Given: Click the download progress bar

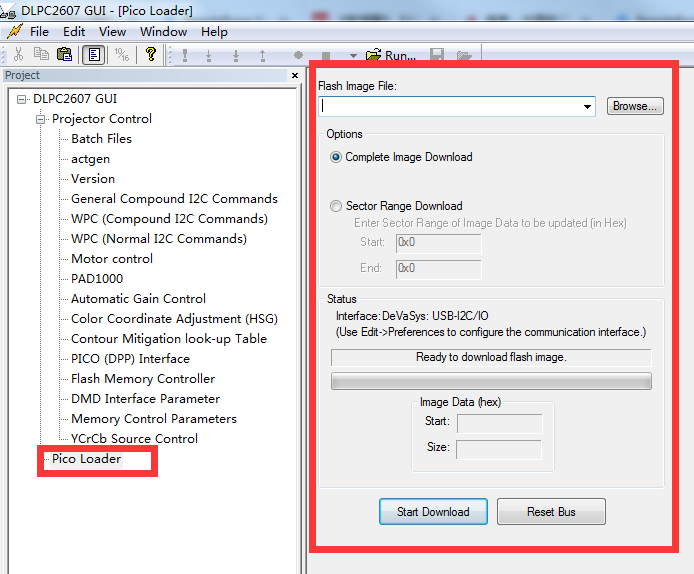Looking at the screenshot, I should click(491, 381).
